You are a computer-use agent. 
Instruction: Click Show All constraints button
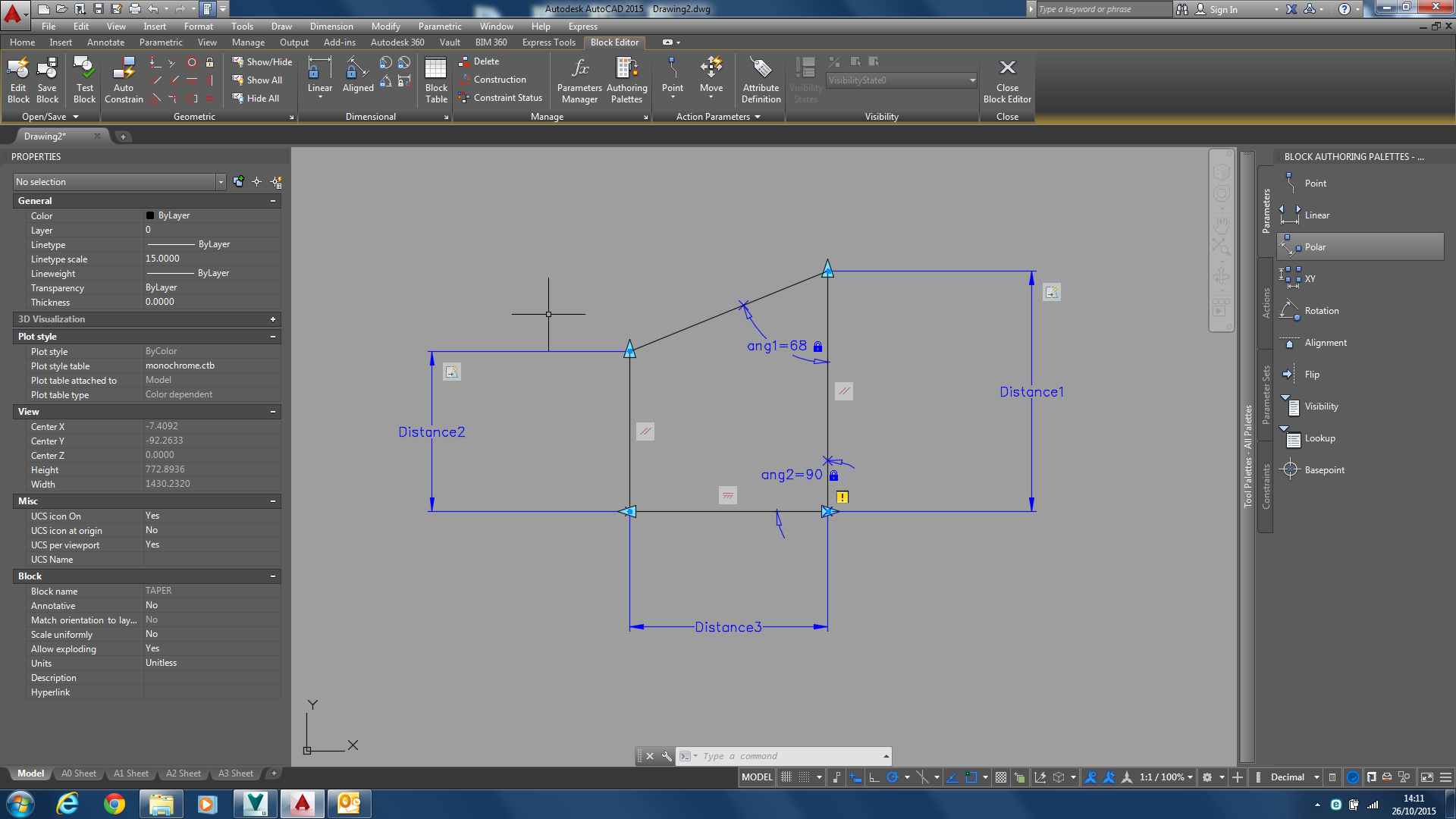[x=261, y=80]
